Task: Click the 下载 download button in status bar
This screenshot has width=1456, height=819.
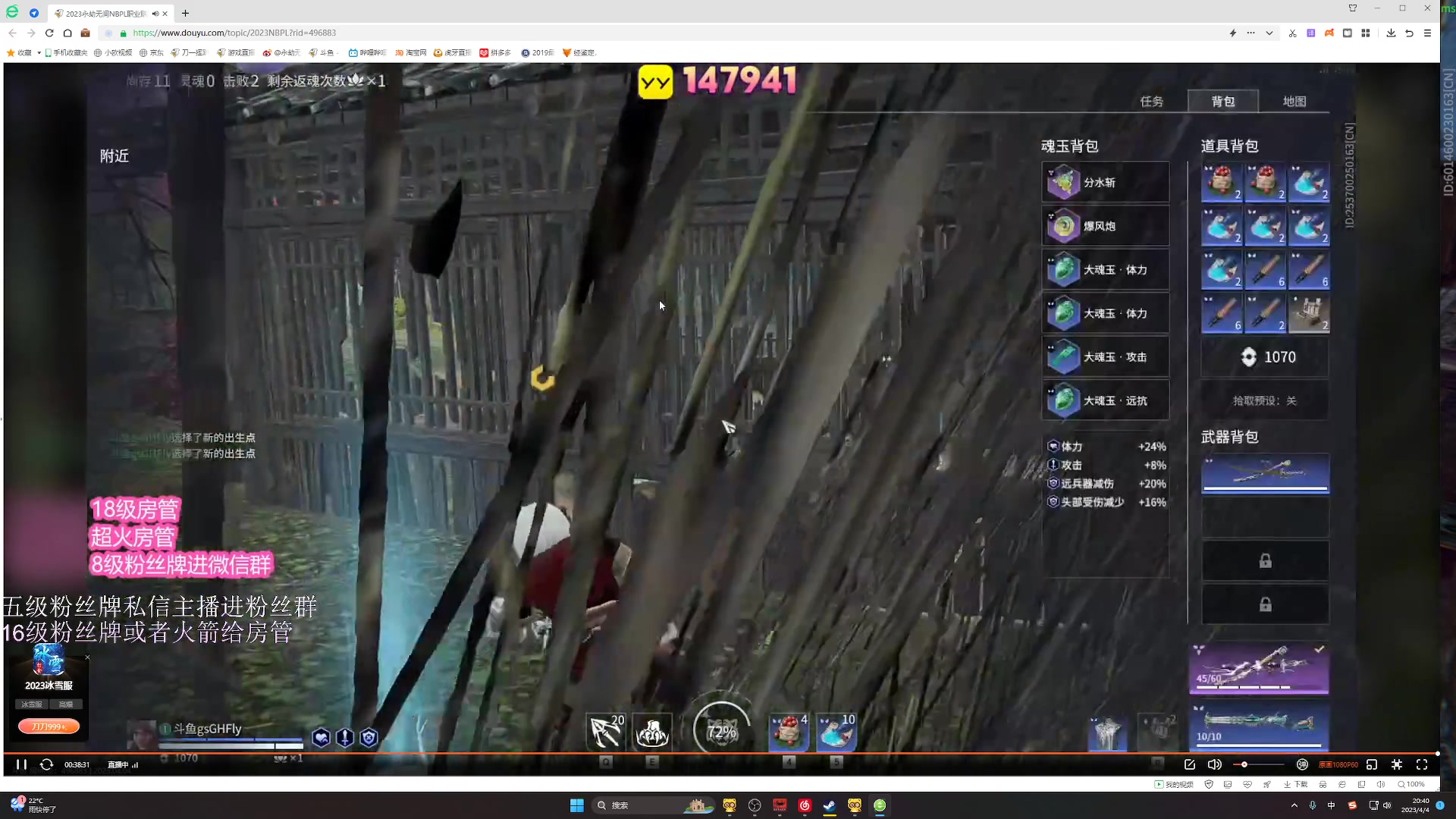Action: (1296, 784)
